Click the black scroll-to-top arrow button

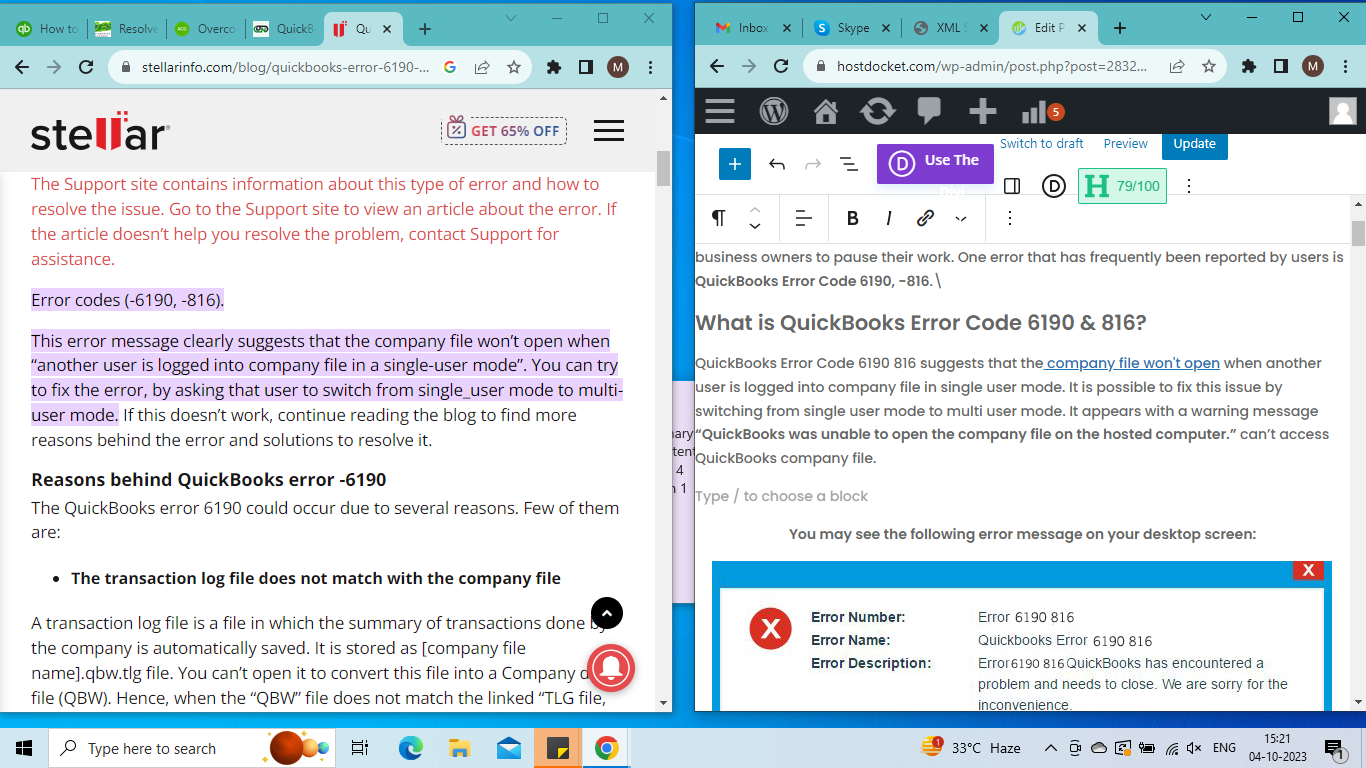(x=607, y=613)
